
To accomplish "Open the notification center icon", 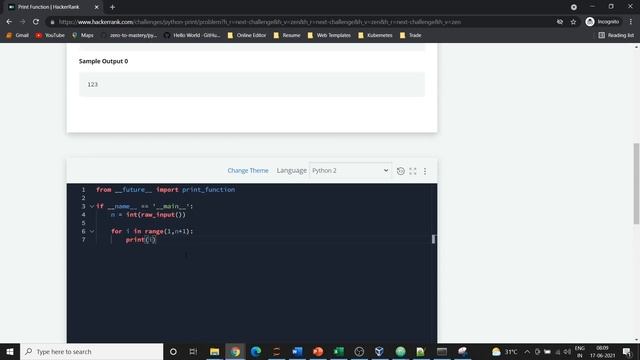I will pos(627,351).
